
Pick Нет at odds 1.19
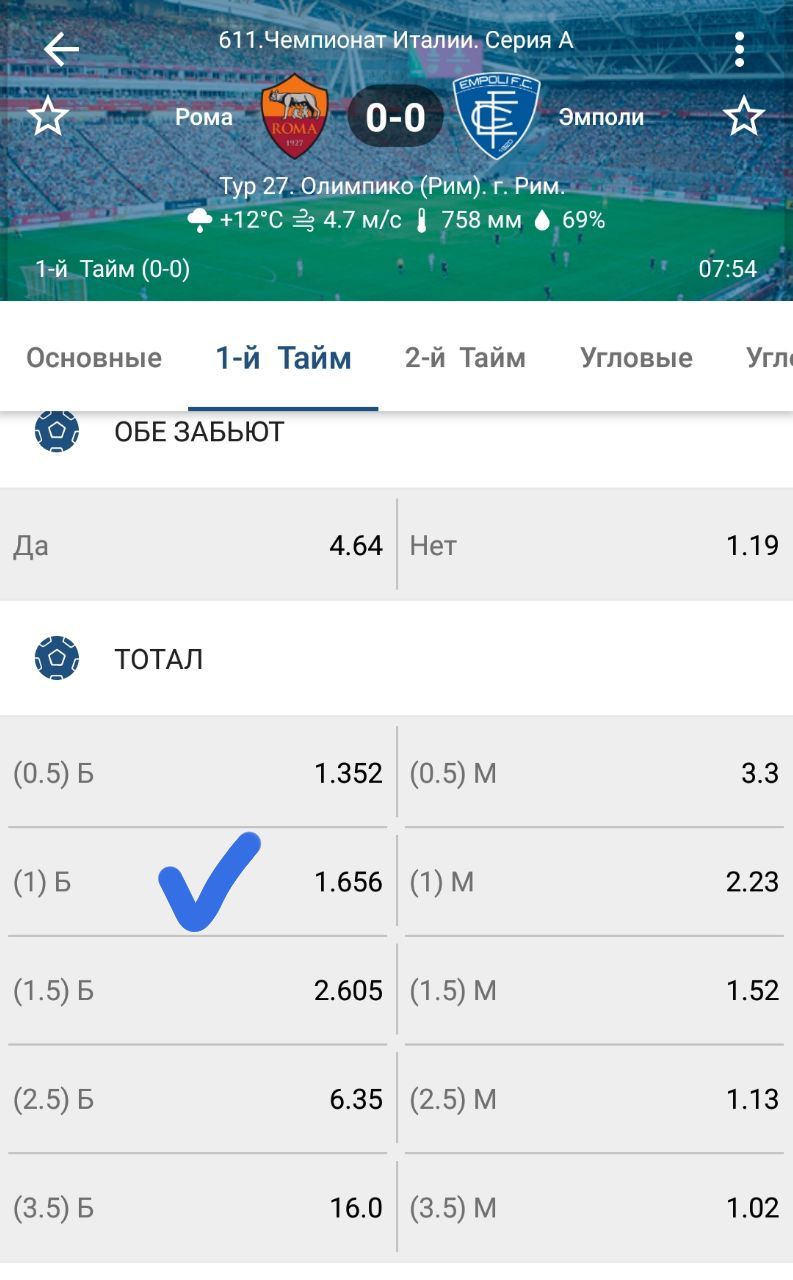[594, 546]
